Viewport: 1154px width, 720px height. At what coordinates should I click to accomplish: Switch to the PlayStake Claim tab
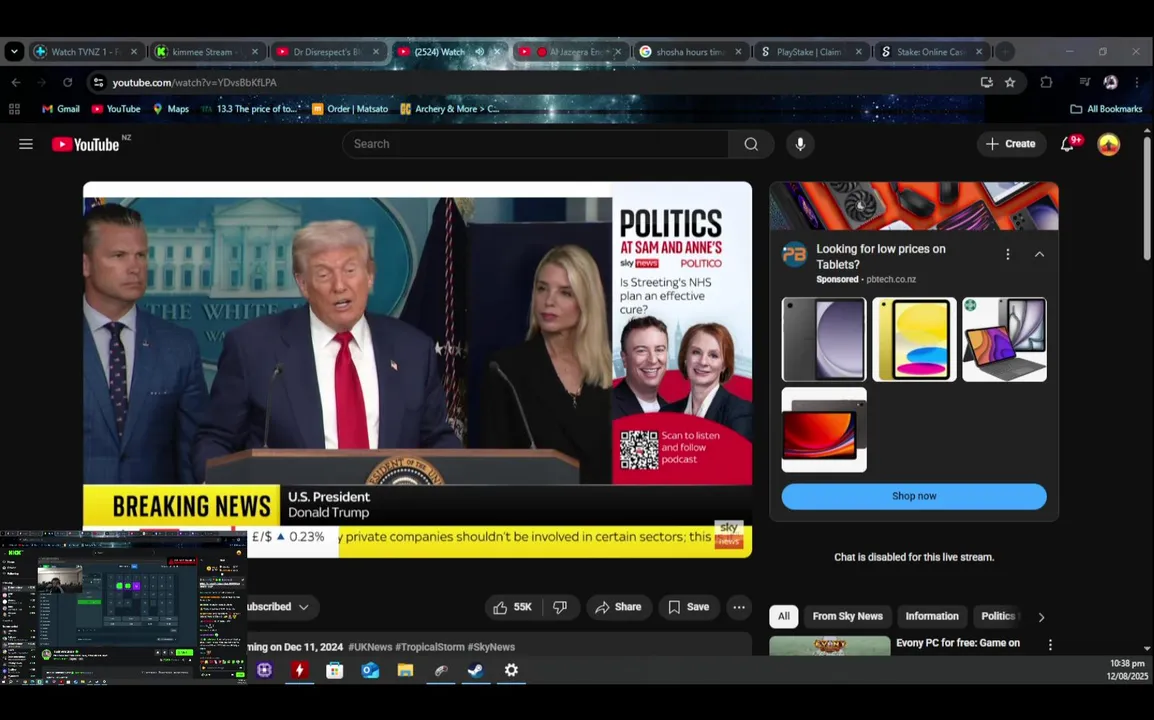pyautogui.click(x=810, y=52)
